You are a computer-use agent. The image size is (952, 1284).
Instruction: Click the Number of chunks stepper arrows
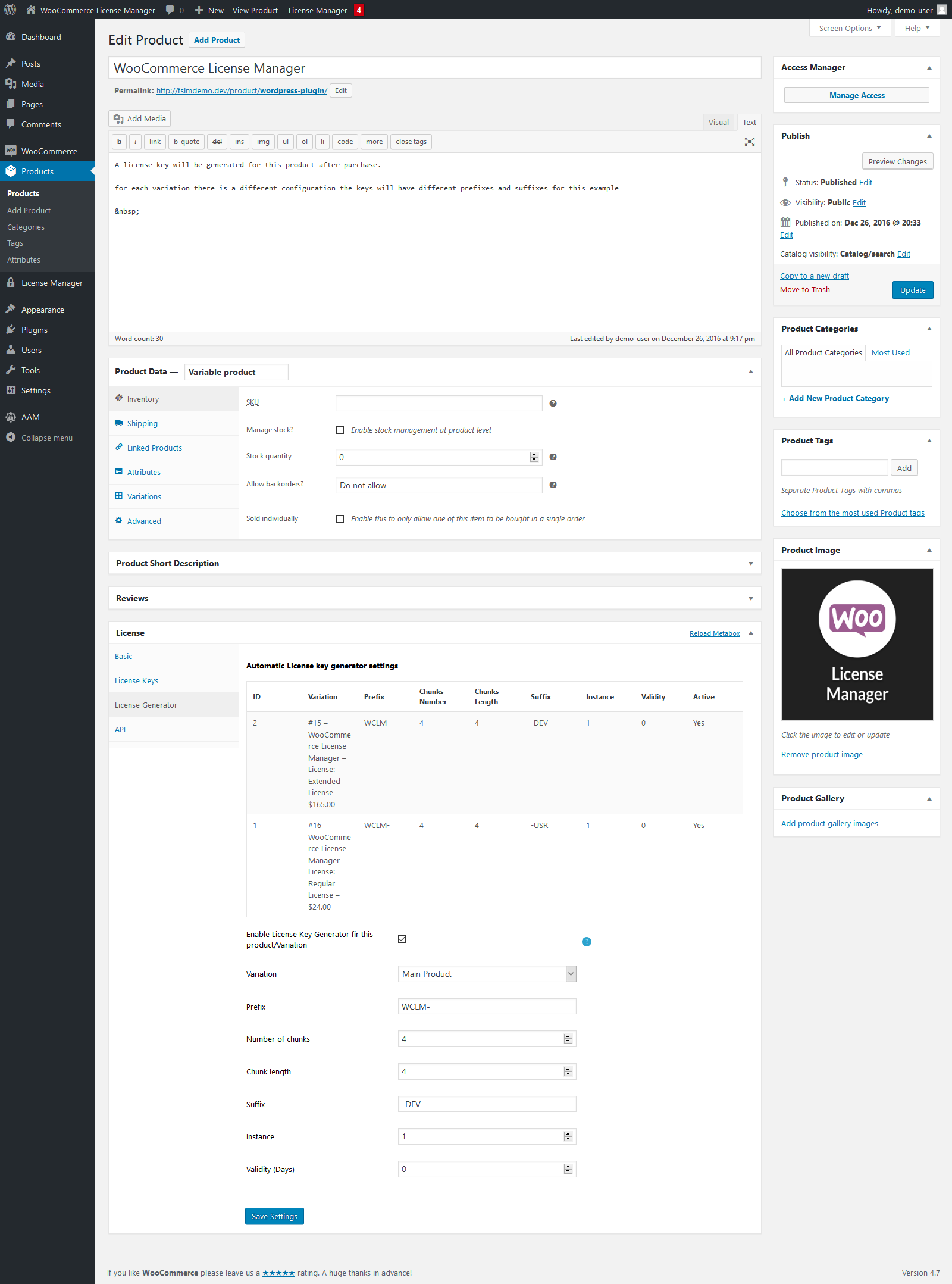point(568,1039)
